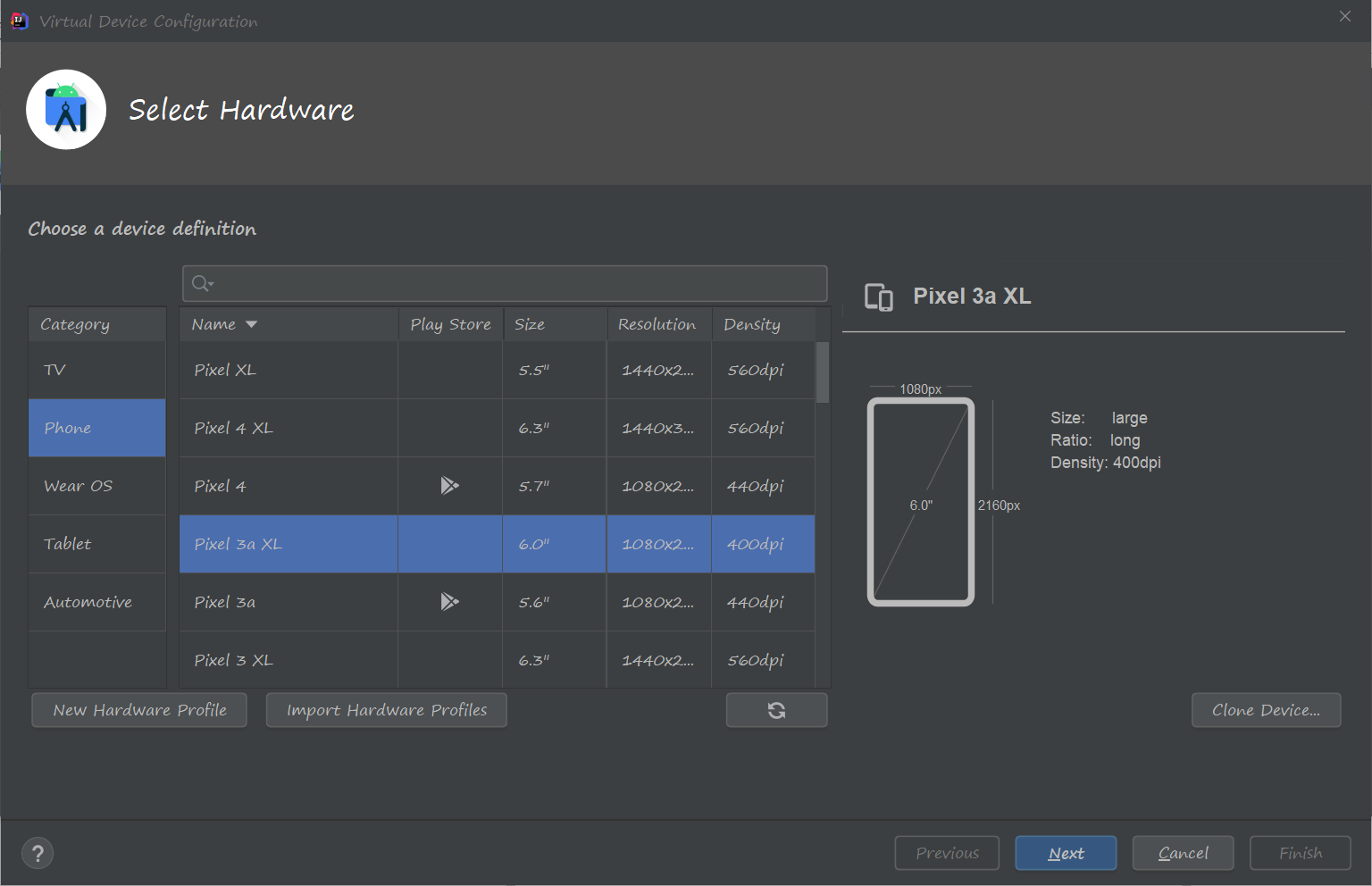Click the device icon beside Pixel 3a XL title

point(879,297)
